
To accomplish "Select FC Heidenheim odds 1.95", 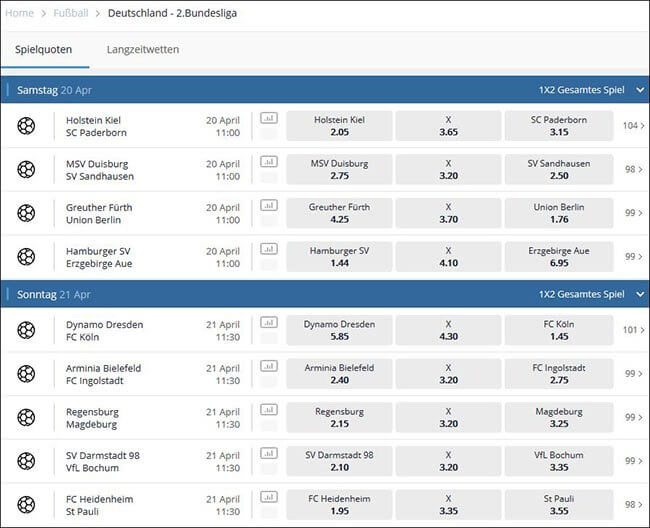I will click(x=339, y=505).
